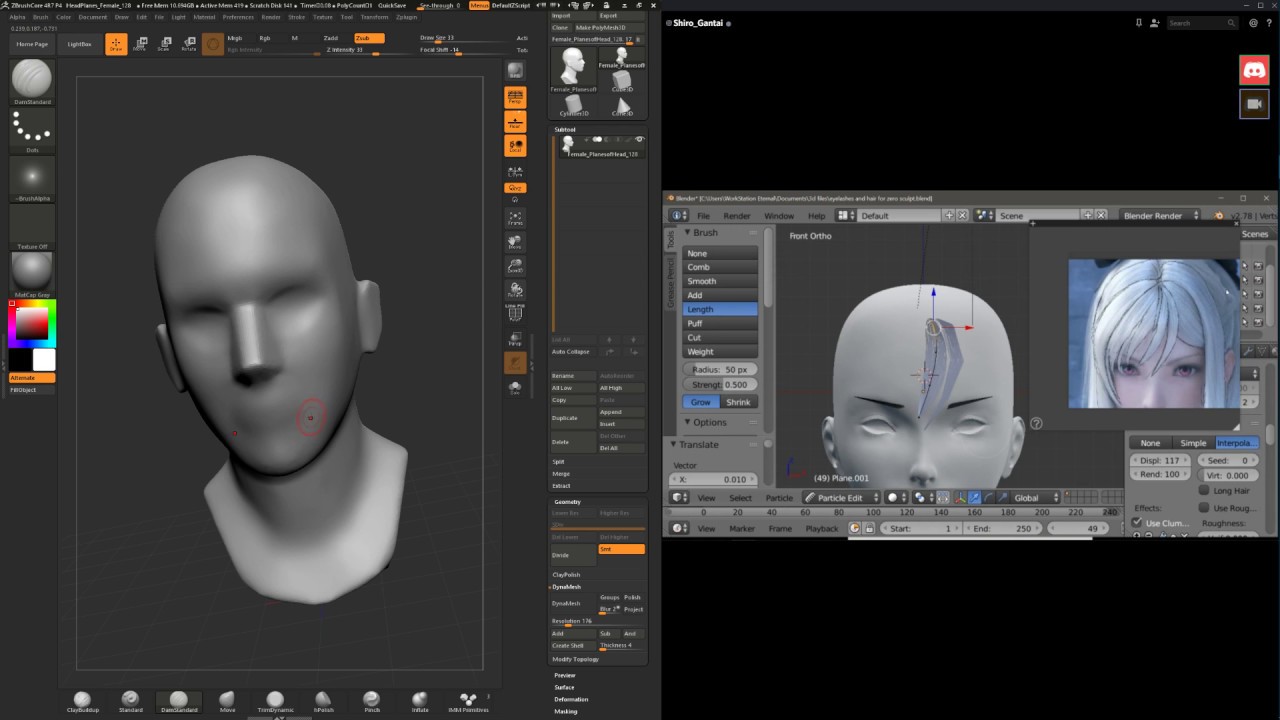Select hPolish brush on bottom shelf
The image size is (1280, 720).
323,702
